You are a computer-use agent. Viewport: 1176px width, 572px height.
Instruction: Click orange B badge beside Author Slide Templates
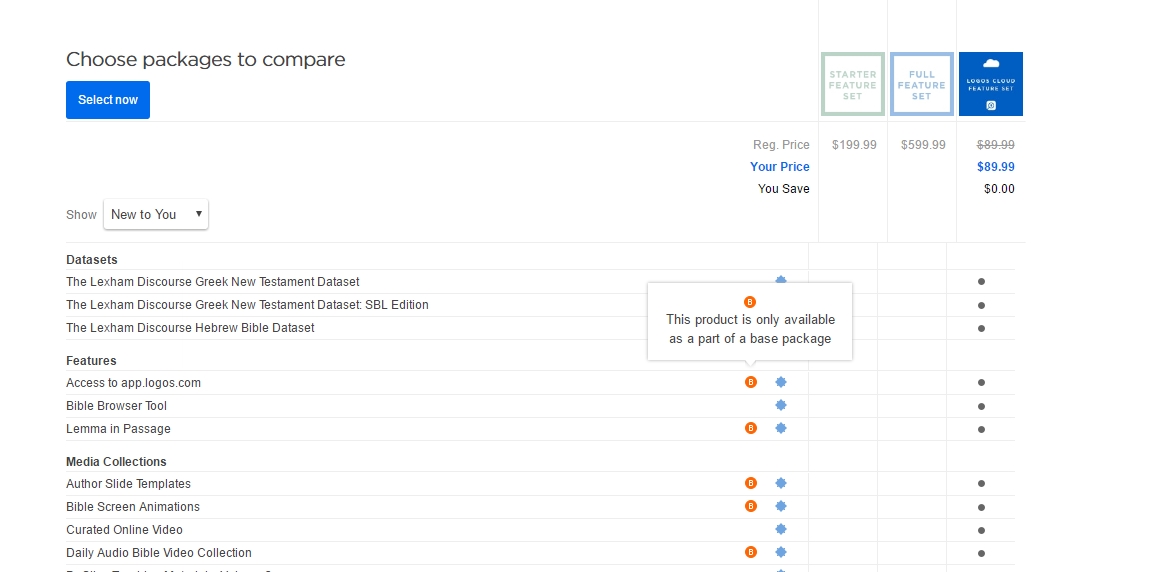click(x=751, y=484)
